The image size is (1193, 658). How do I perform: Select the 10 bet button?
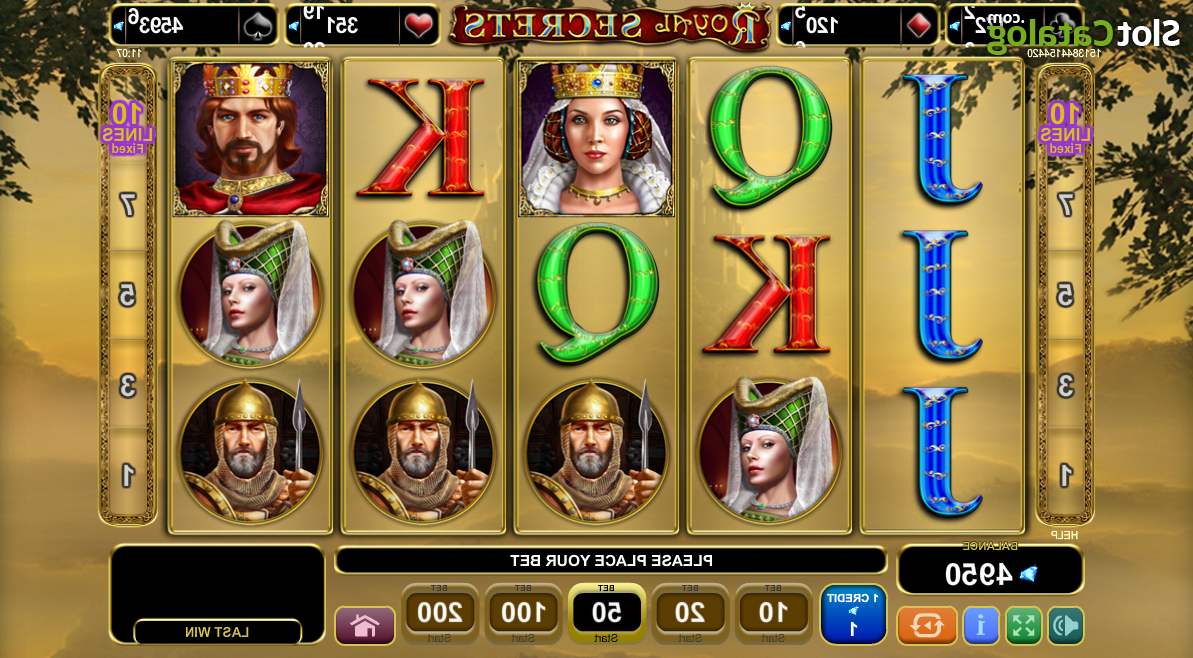pyautogui.click(x=773, y=613)
